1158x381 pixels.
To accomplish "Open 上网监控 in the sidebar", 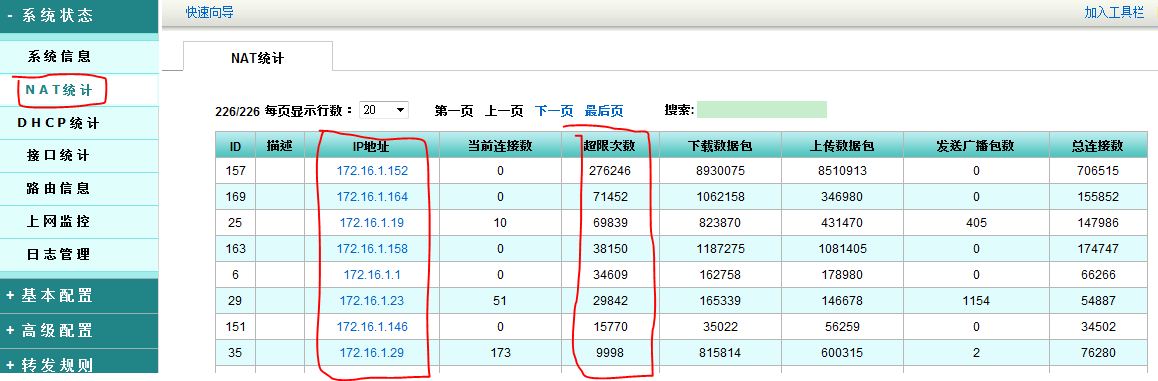I will 59,222.
